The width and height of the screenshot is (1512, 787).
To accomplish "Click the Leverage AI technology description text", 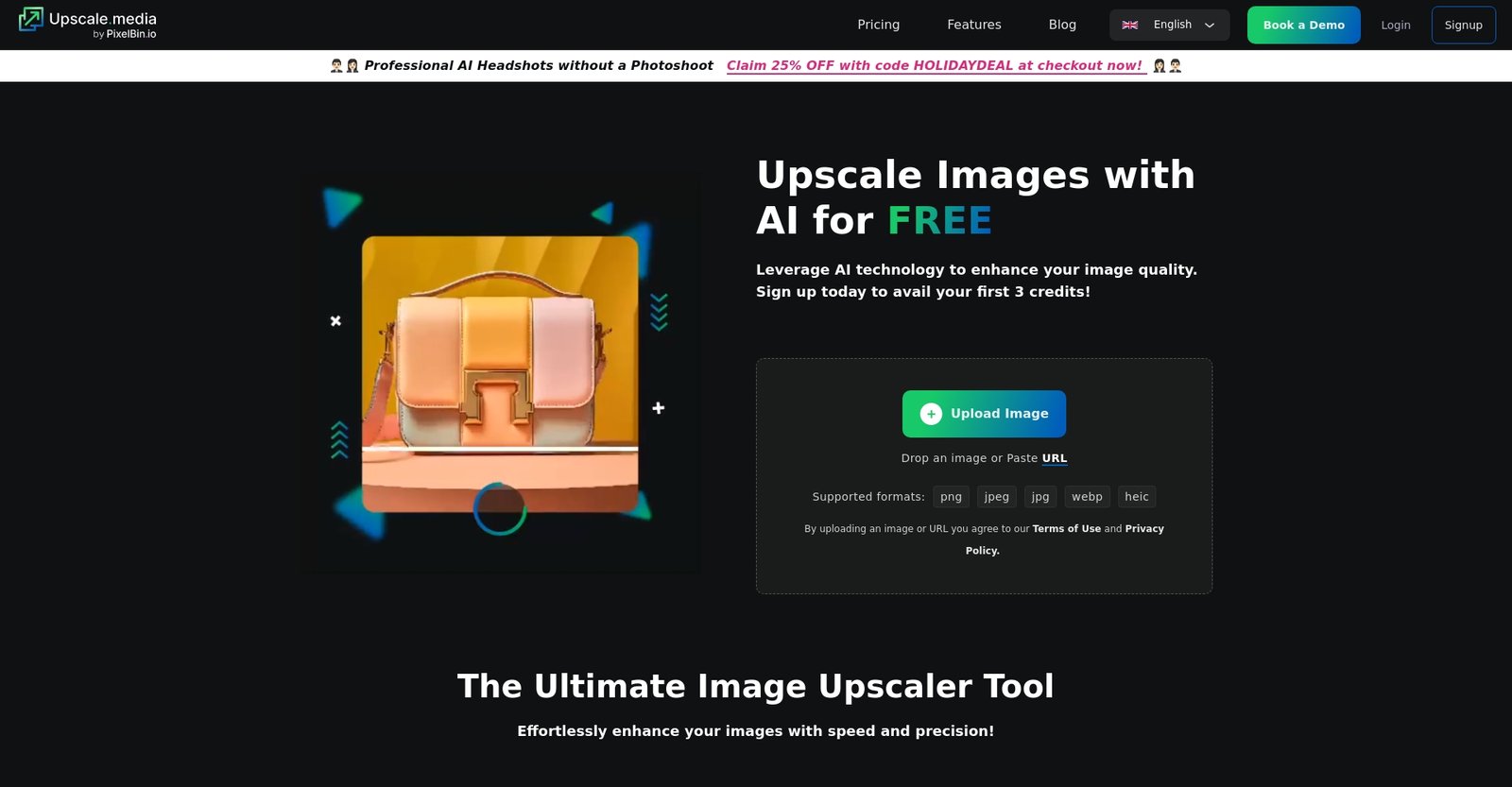I will pos(976,281).
